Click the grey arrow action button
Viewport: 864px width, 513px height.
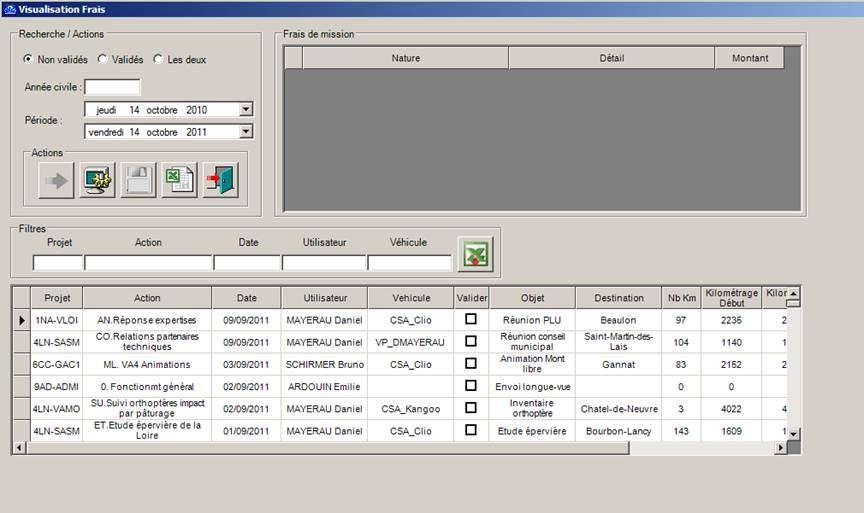[x=56, y=180]
